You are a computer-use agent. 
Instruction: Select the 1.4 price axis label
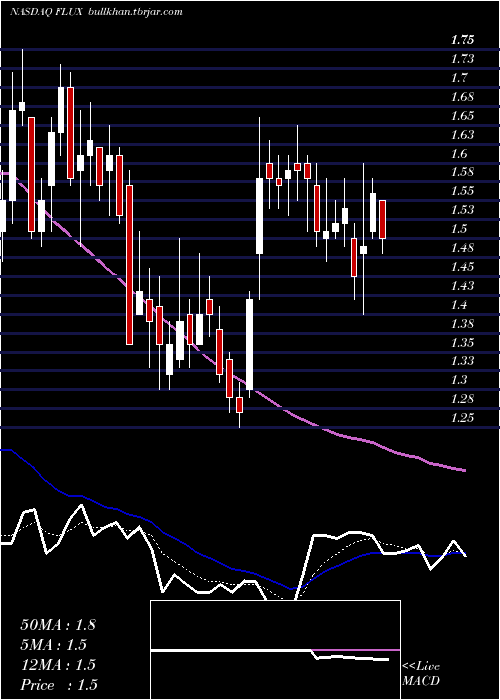pyautogui.click(x=459, y=305)
